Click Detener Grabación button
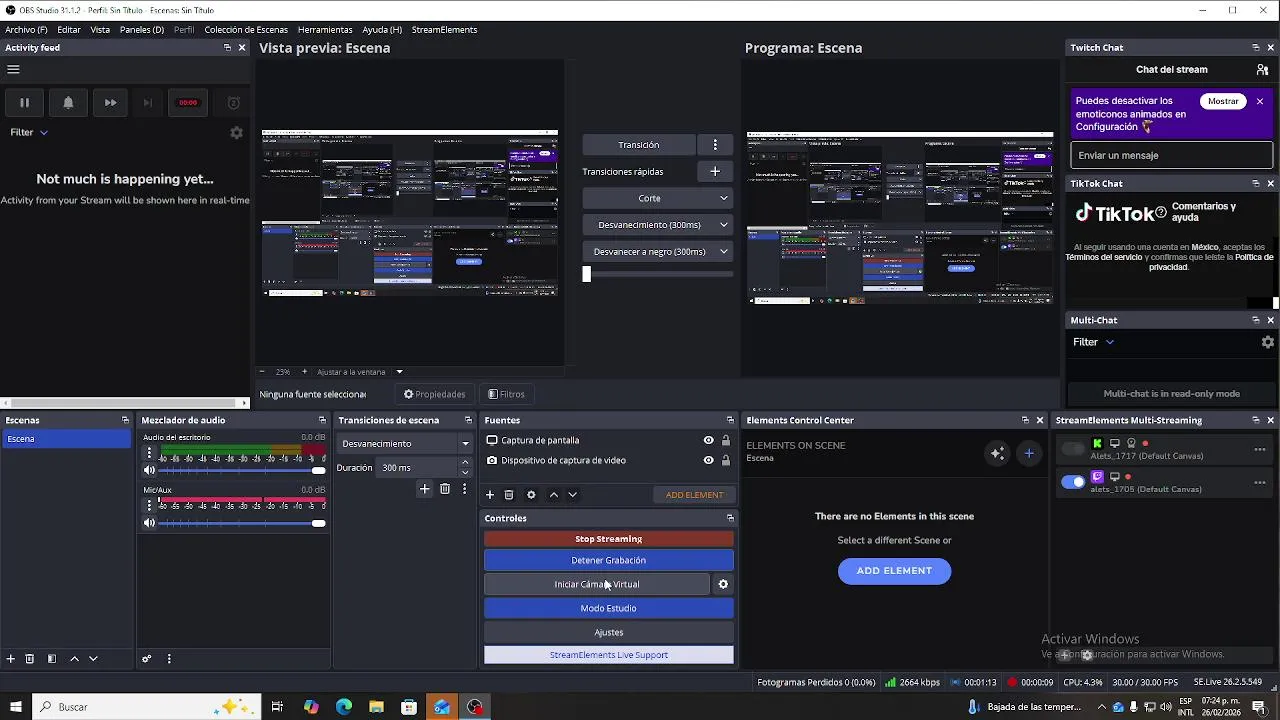The image size is (1280, 720). click(x=609, y=560)
